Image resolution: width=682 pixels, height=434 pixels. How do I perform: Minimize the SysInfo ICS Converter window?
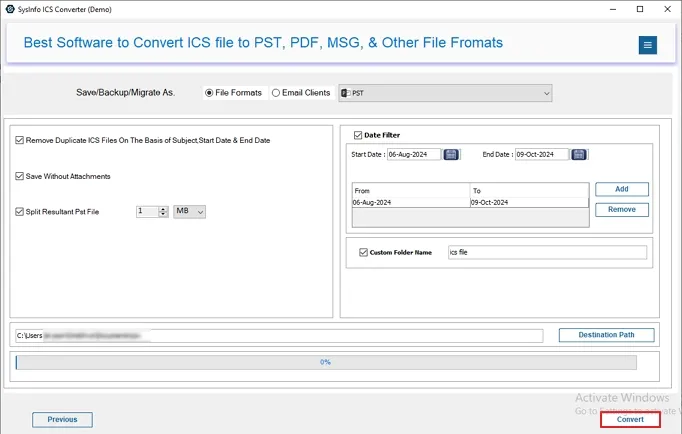click(613, 9)
